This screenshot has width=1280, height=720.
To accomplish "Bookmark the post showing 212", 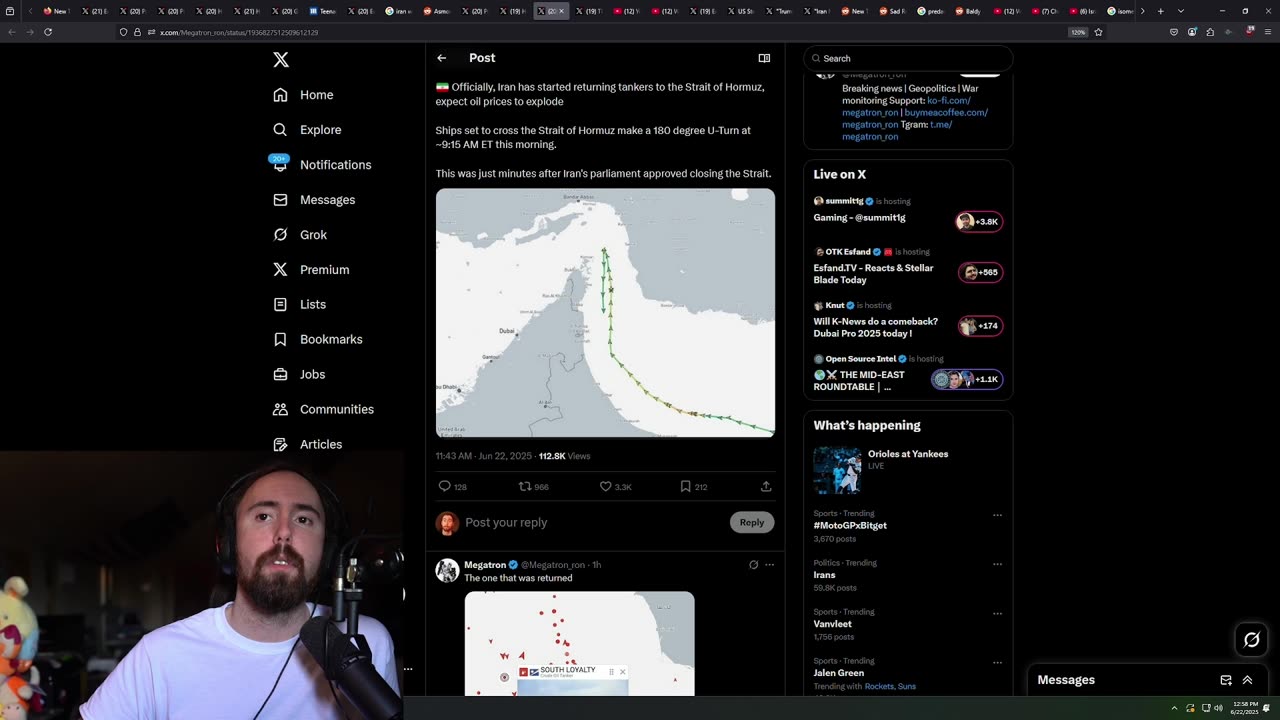I will 685,486.
